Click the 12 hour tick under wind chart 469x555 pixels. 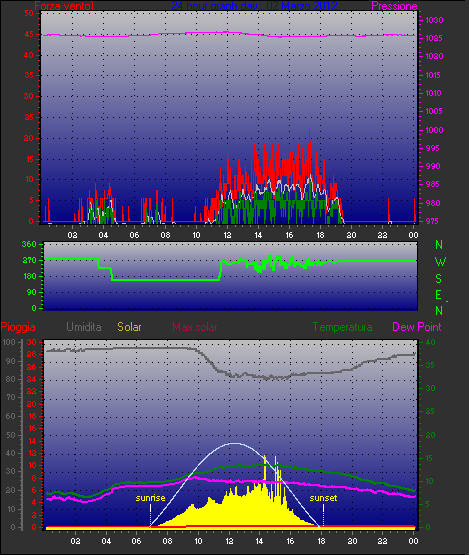point(227,235)
